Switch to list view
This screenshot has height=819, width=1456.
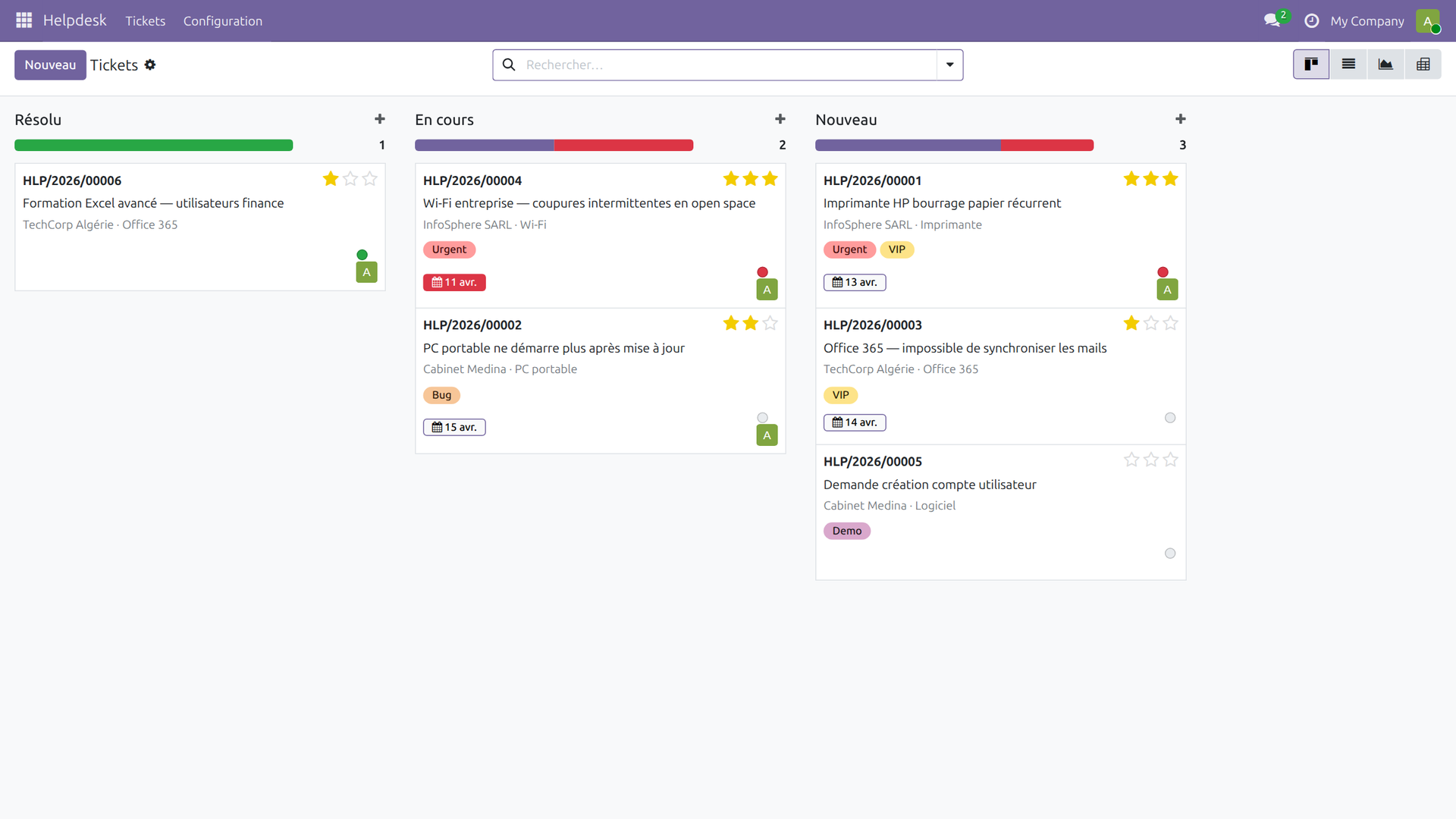tap(1348, 64)
